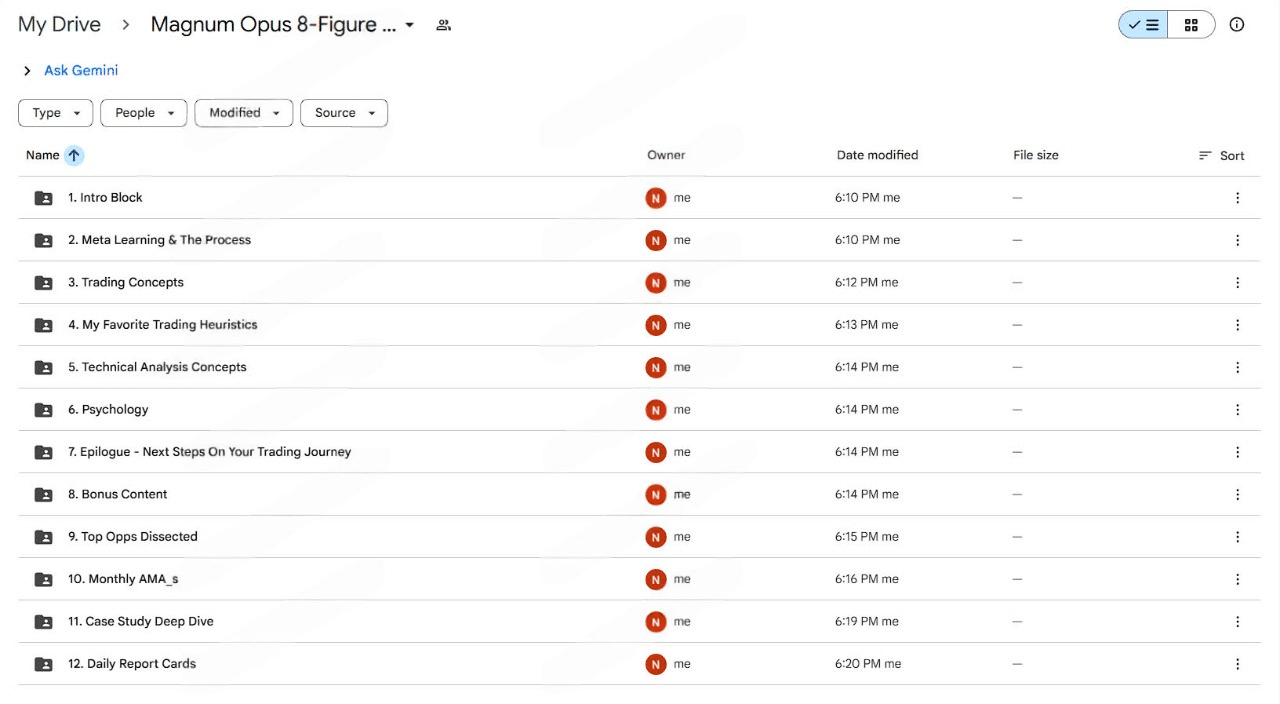Image resolution: width=1280 pixels, height=704 pixels.
Task: Open the People filter dropdown
Action: [x=144, y=113]
